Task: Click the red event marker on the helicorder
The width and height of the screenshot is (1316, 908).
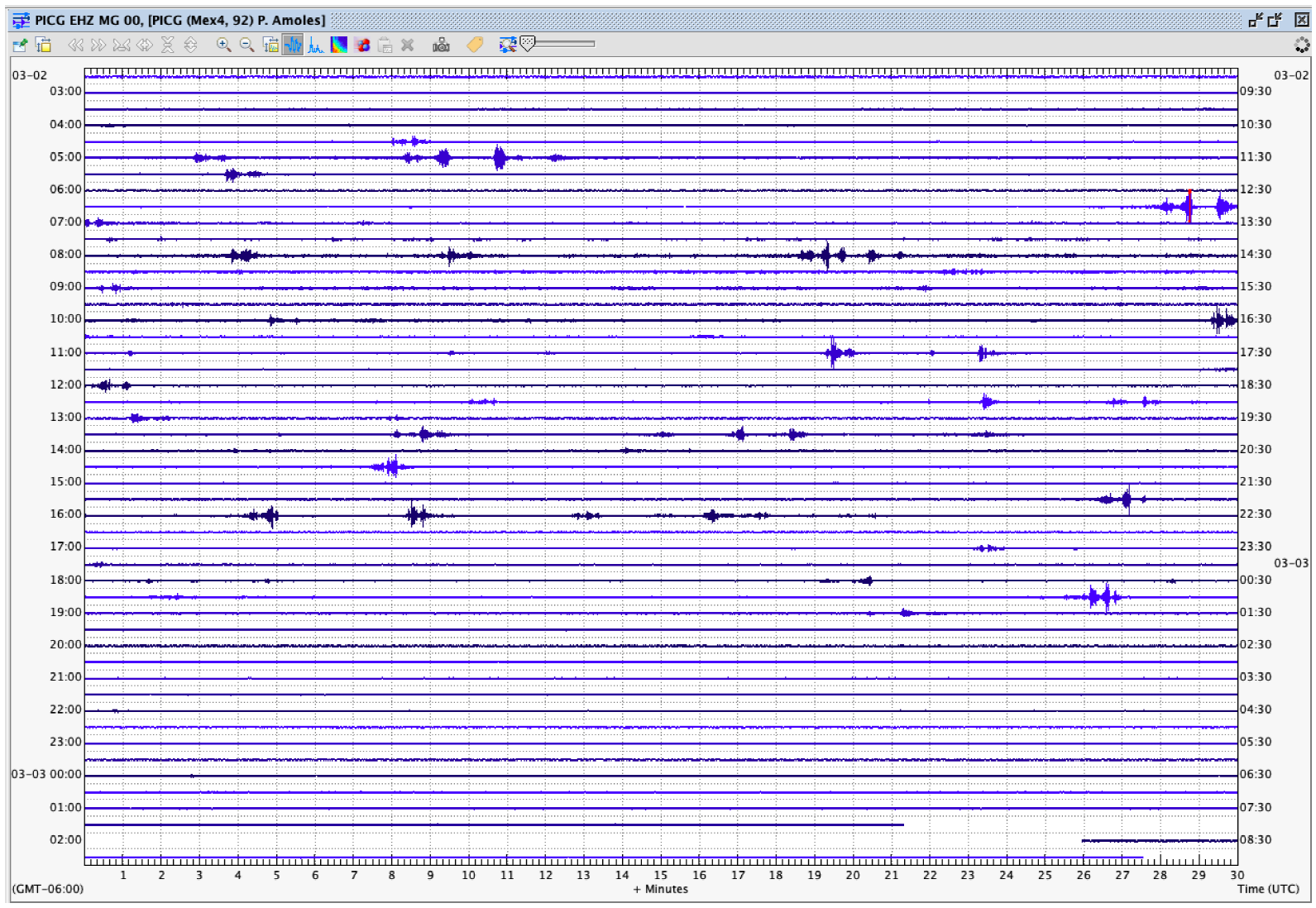Action: [x=1189, y=206]
